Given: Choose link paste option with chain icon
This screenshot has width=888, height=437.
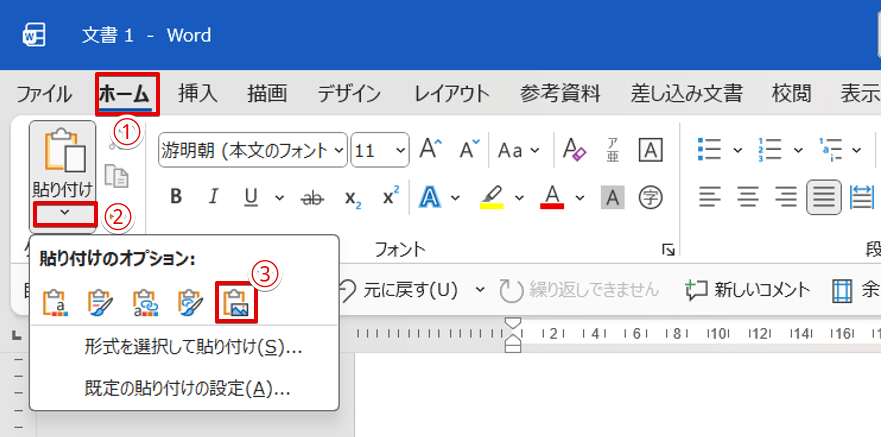Looking at the screenshot, I should (146, 303).
